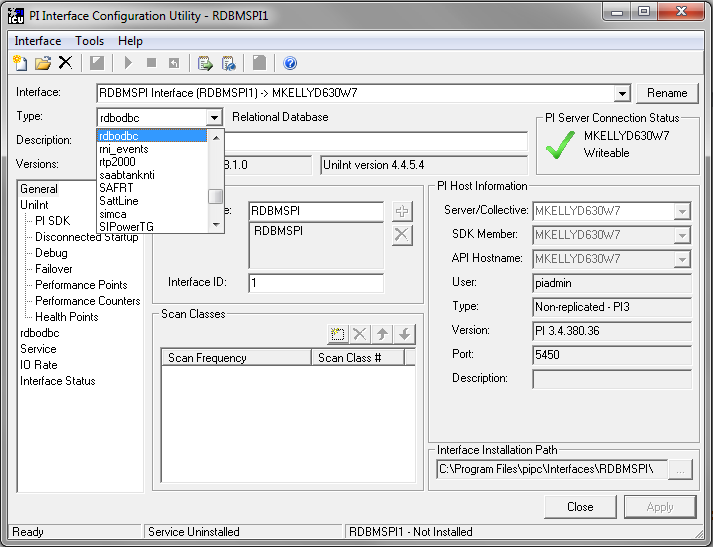Choose simca from the type list
This screenshot has height=547, width=713.
pyautogui.click(x=152, y=214)
